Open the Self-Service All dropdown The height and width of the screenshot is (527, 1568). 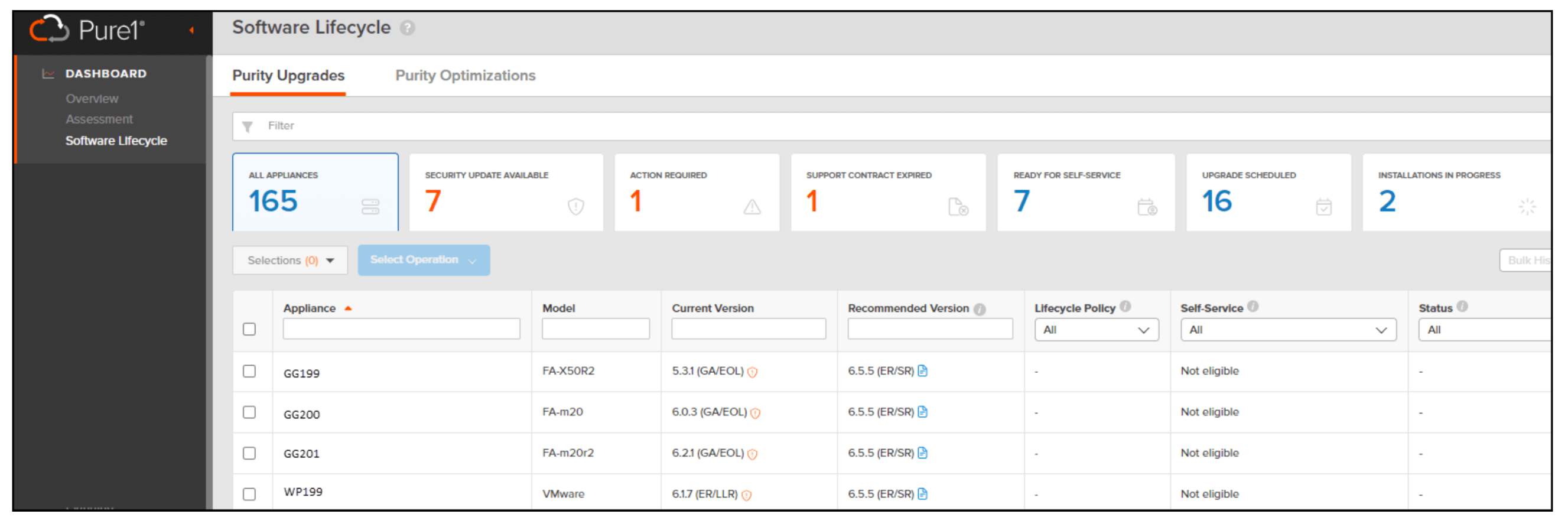click(1288, 330)
